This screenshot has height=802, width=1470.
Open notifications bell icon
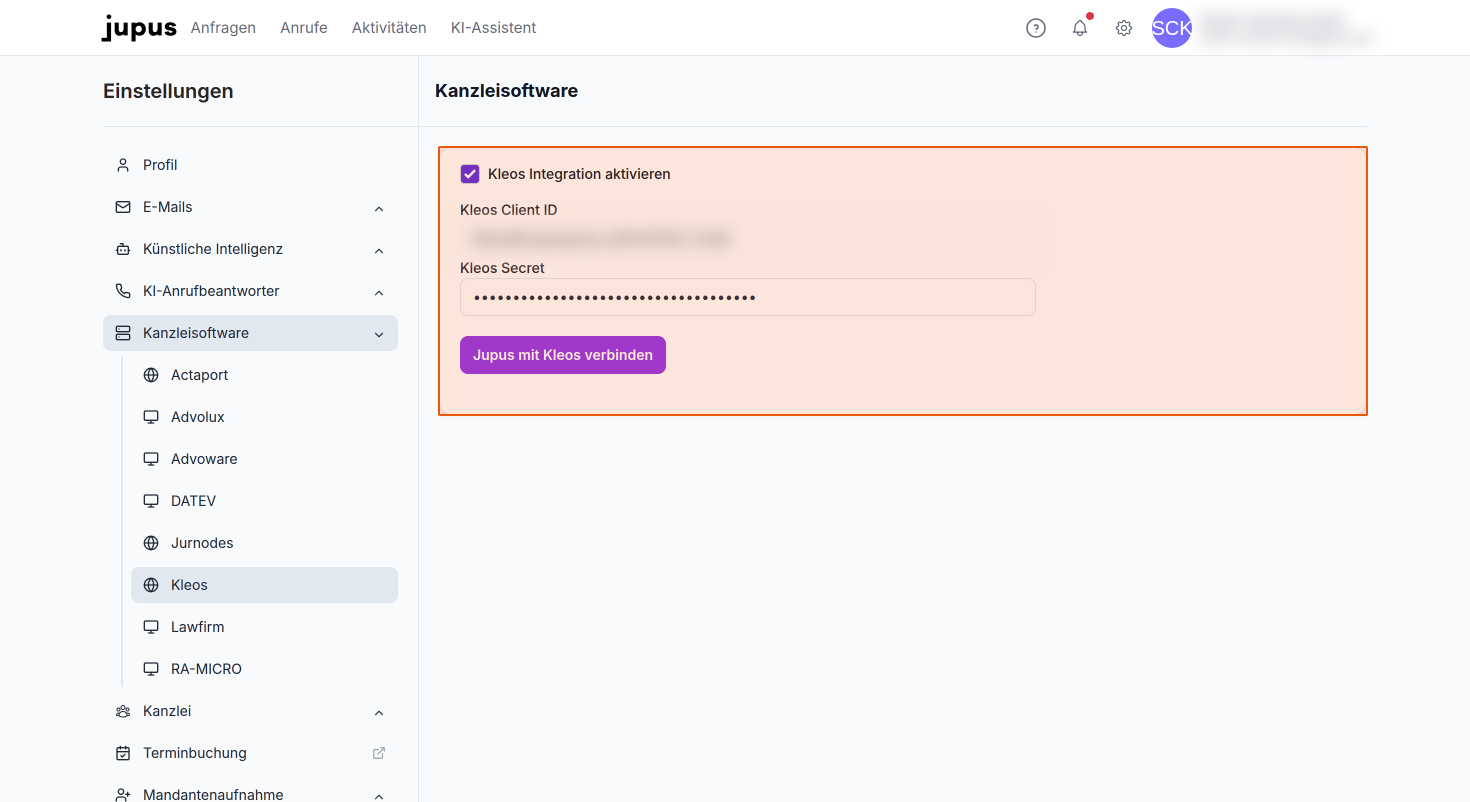(1080, 28)
